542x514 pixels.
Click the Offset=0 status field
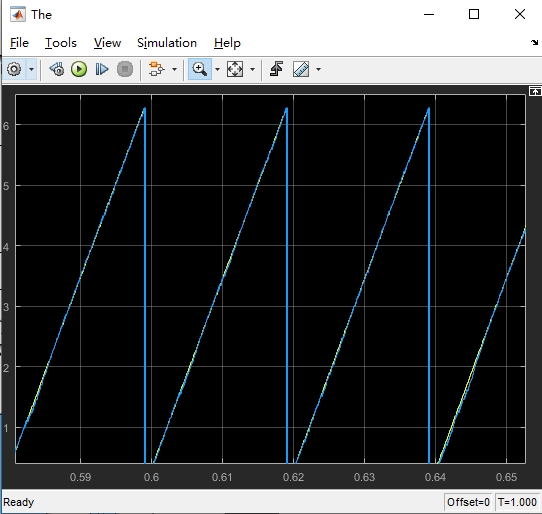click(x=468, y=502)
